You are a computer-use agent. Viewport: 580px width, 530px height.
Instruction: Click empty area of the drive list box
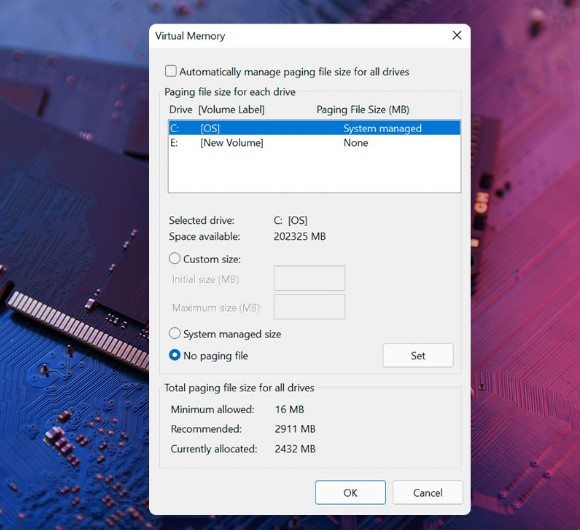pyautogui.click(x=314, y=171)
